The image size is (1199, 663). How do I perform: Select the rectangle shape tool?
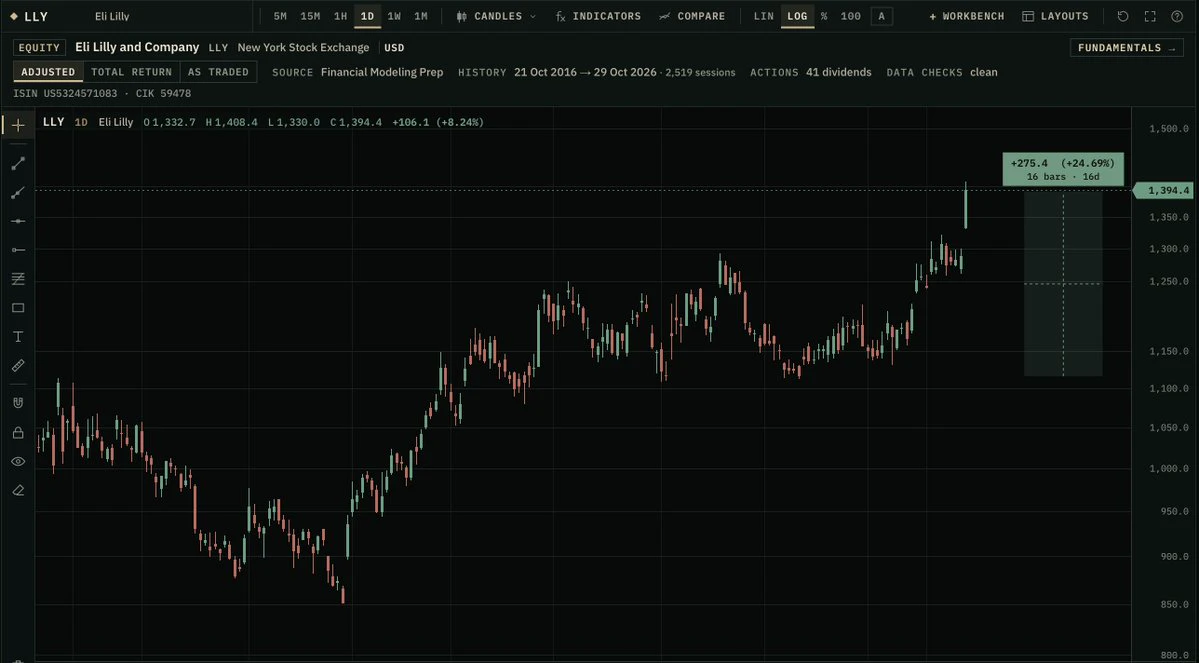18,308
